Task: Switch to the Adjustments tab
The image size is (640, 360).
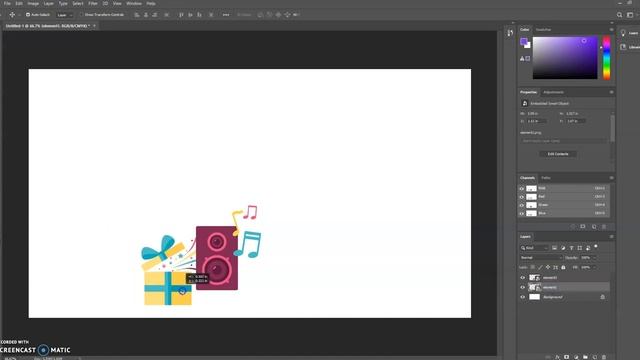Action: click(553, 92)
